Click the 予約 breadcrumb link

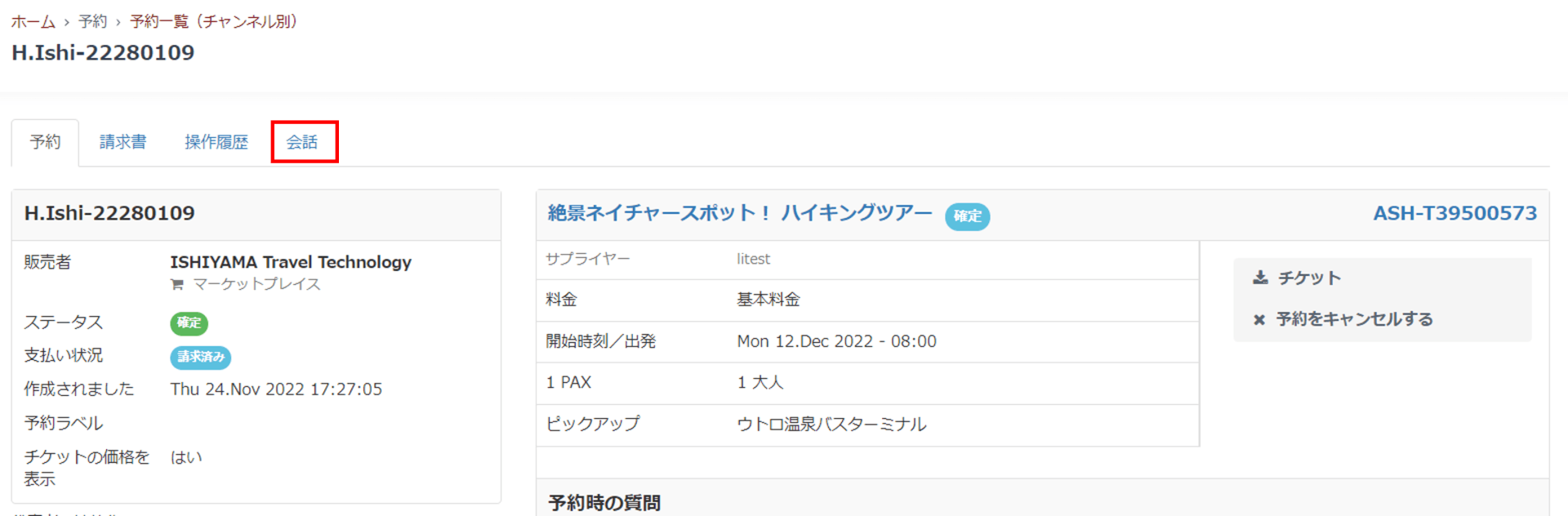[92, 21]
